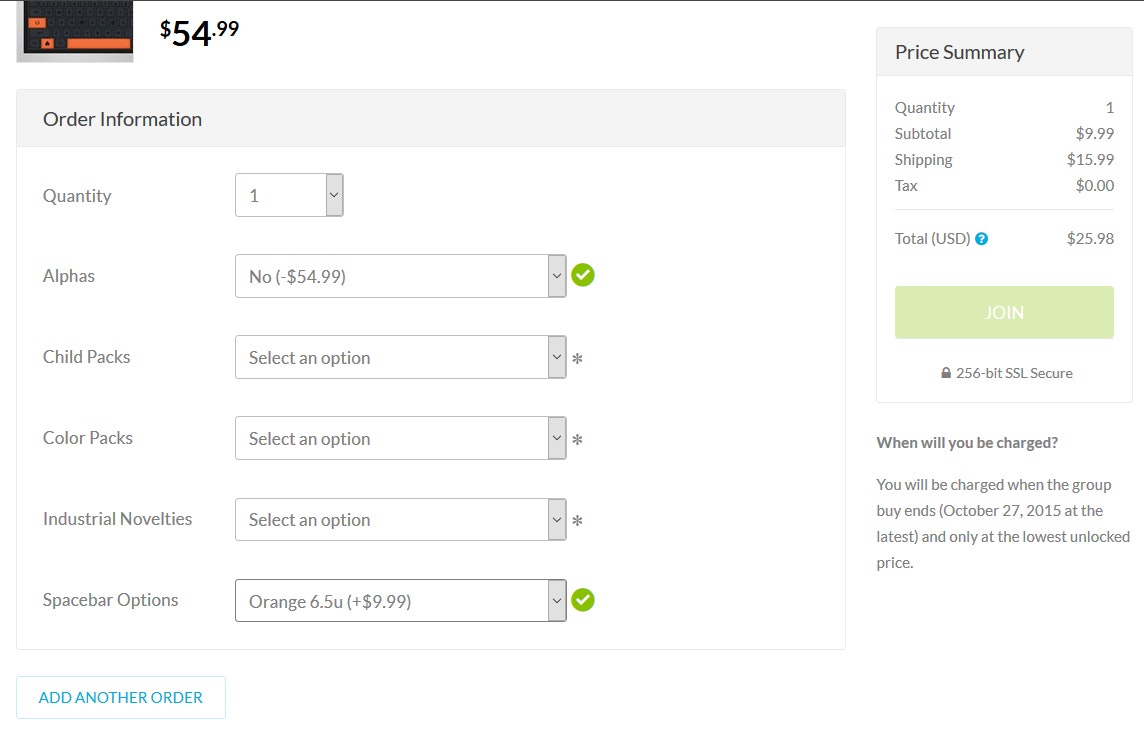Click the help icon beside Total (USD)
The image size is (1144, 730).
[x=981, y=239]
